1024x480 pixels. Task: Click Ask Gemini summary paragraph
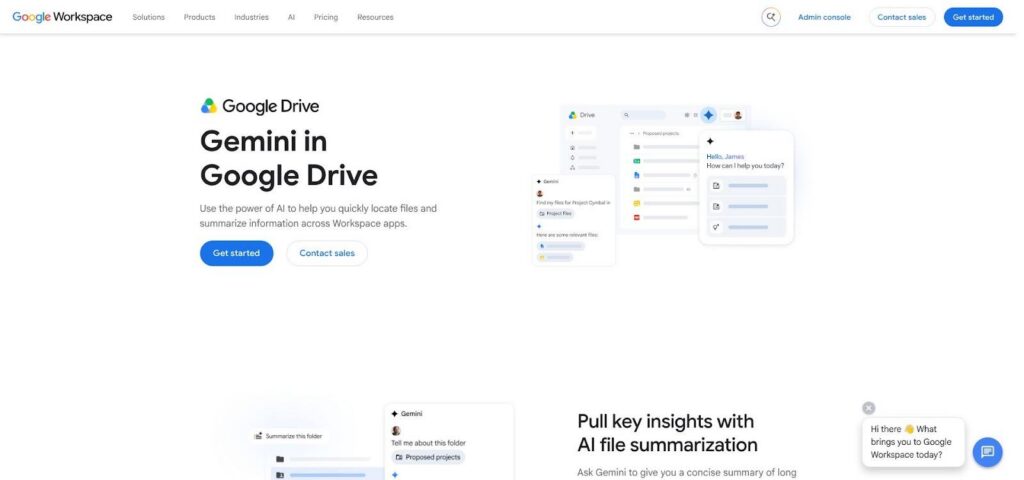click(x=687, y=473)
